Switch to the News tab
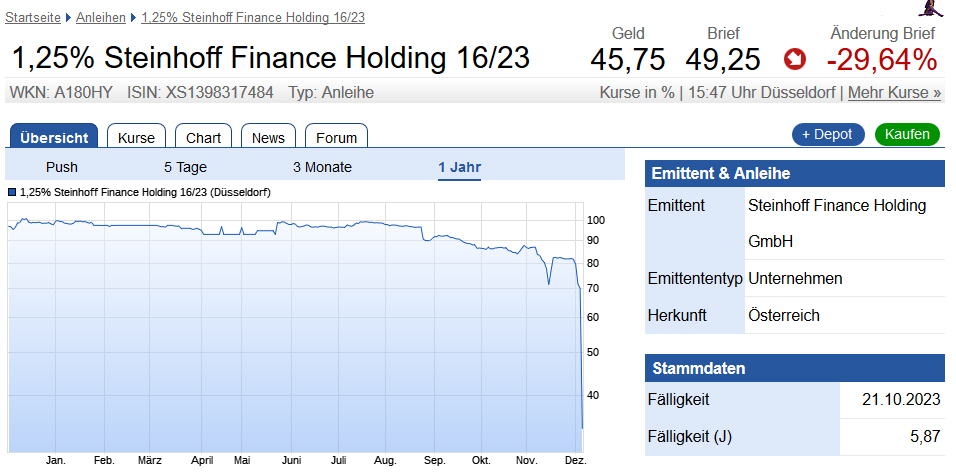Image resolution: width=956 pixels, height=472 pixels. click(268, 137)
